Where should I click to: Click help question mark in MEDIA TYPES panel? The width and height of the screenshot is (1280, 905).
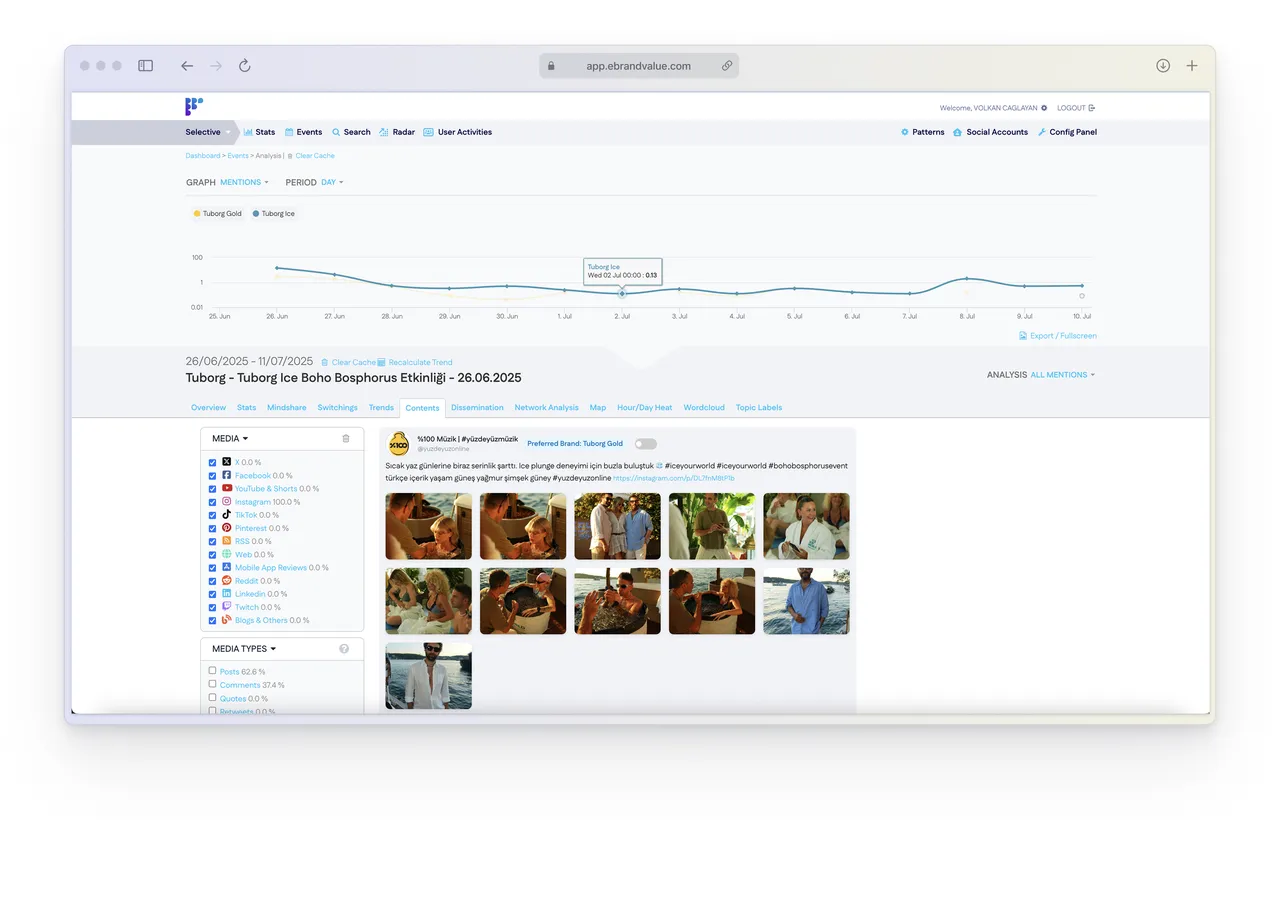click(x=344, y=649)
